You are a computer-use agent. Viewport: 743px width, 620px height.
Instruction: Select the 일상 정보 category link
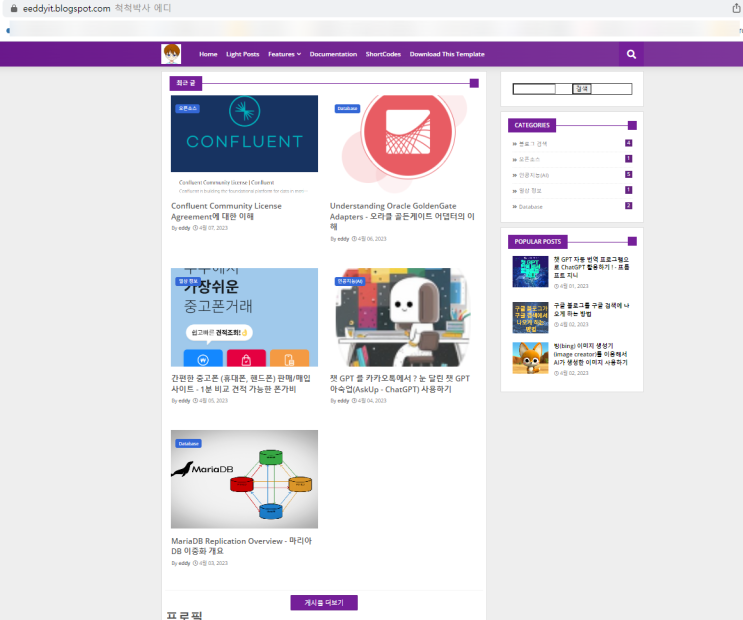[530, 191]
